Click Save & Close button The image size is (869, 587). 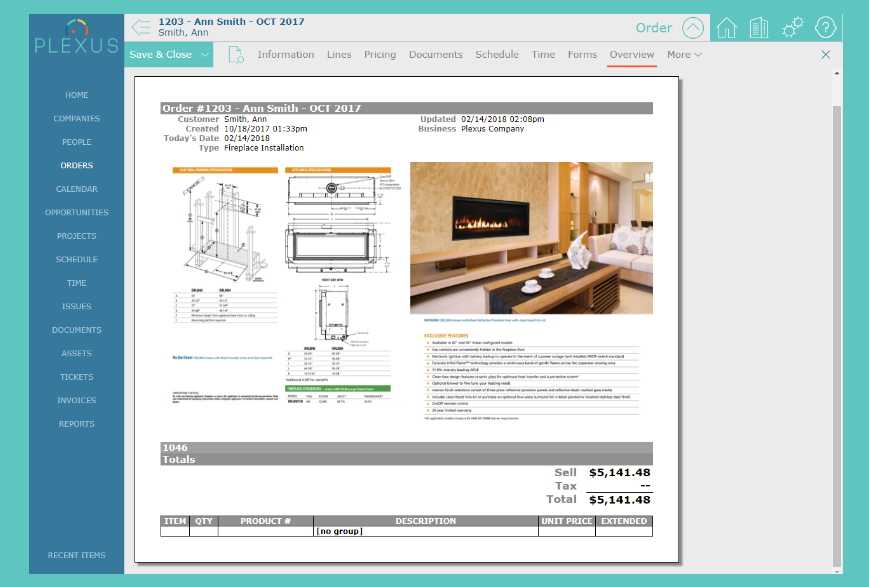[161, 54]
